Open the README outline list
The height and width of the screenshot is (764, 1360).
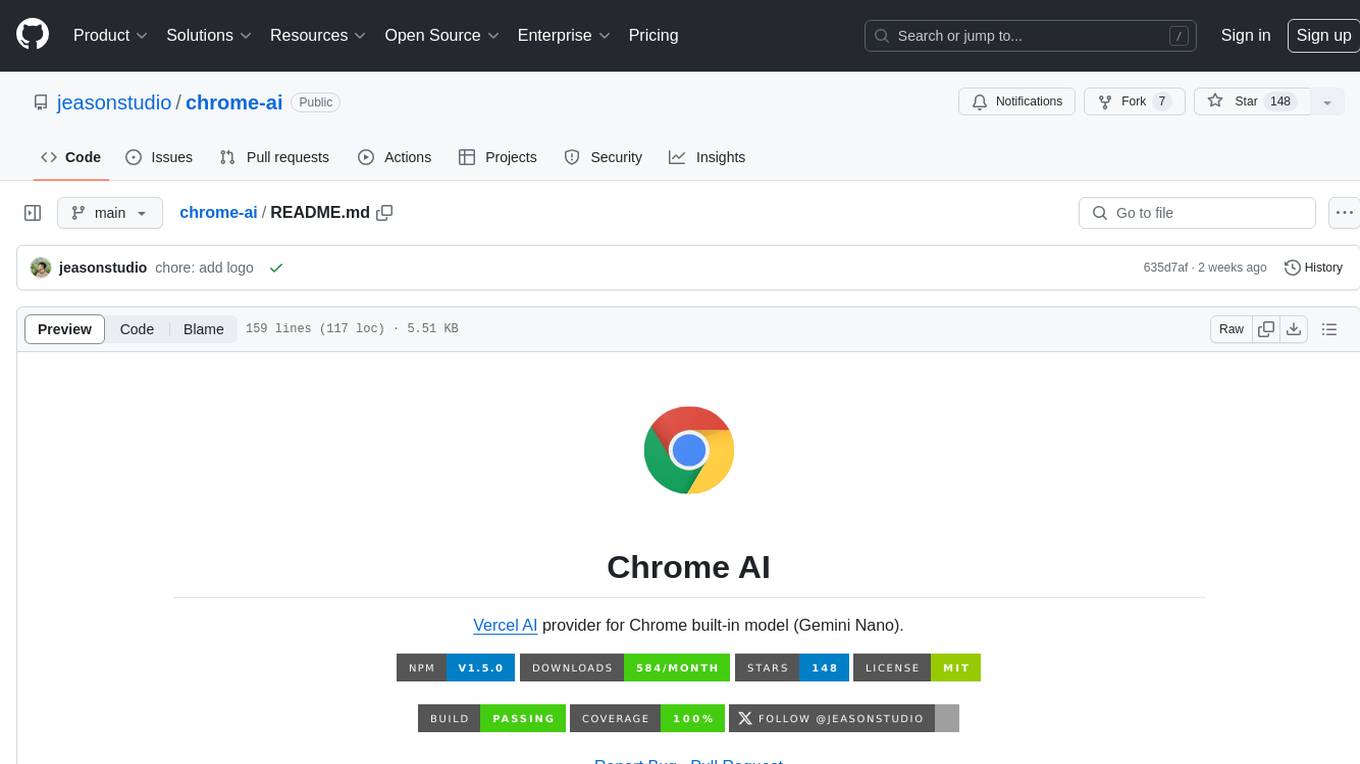point(1329,329)
